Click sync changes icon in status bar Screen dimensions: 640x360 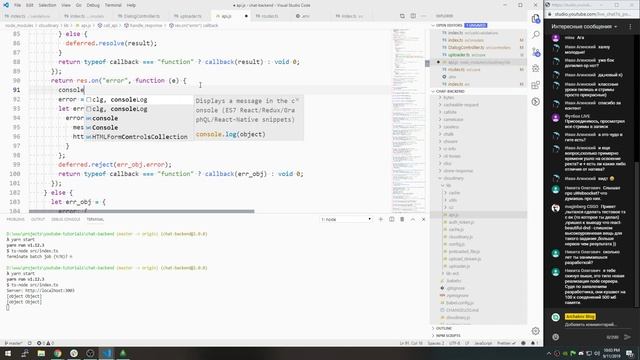pyautogui.click(x=29, y=343)
